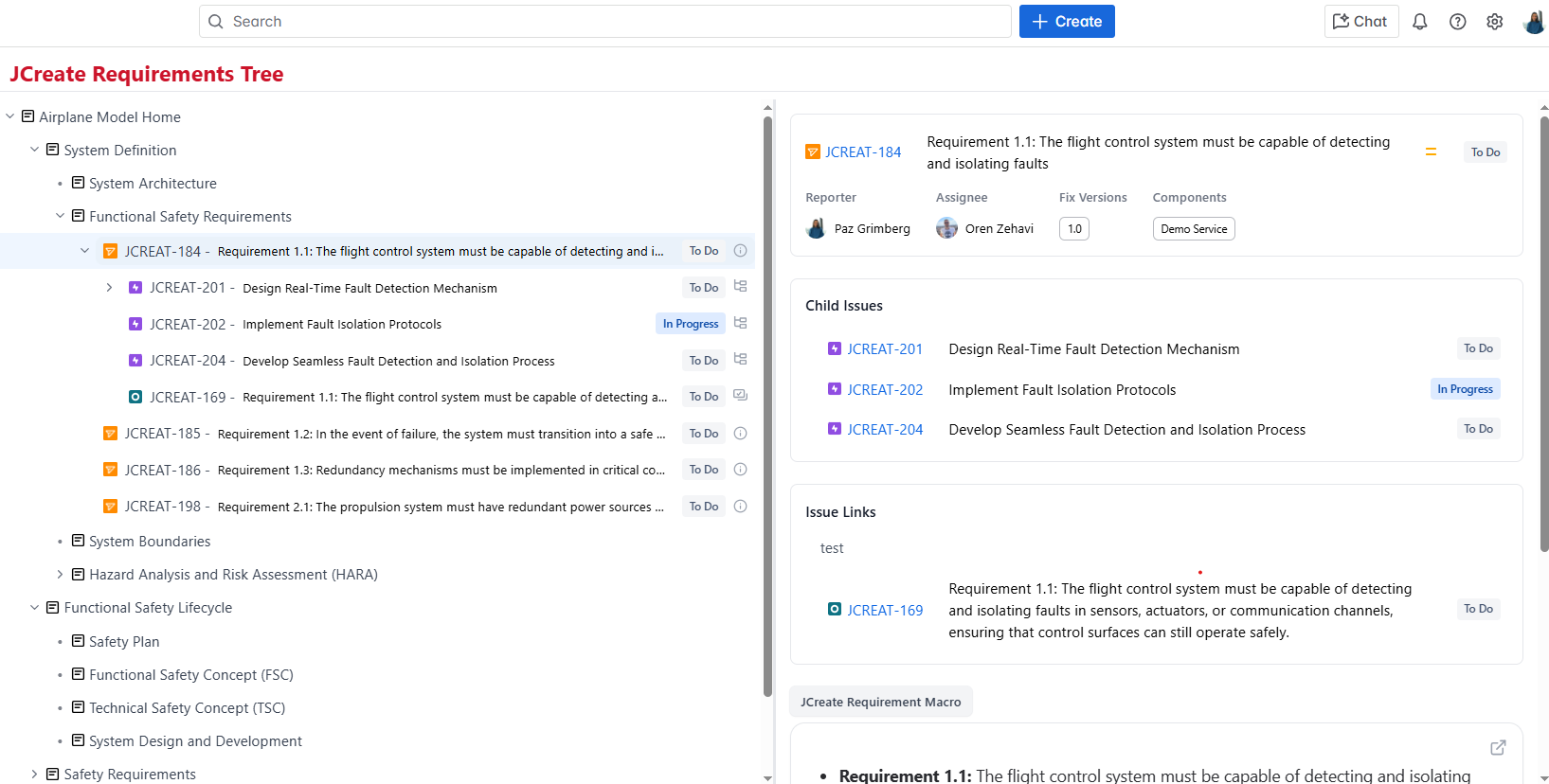1549x784 pixels.
Task: Click the medium priority icon in detail header
Action: coord(1431,151)
